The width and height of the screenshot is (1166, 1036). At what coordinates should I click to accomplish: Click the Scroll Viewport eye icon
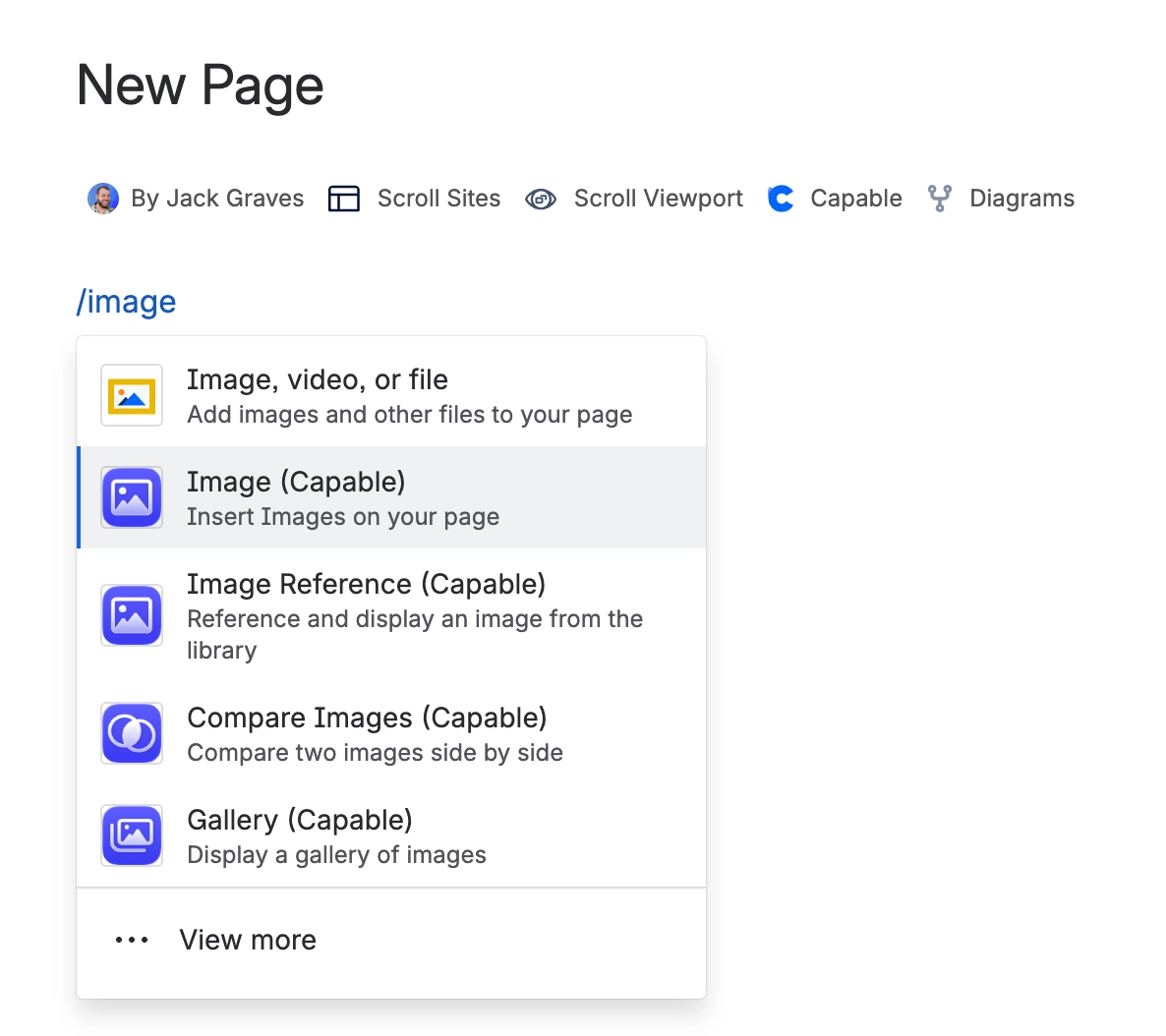pos(541,199)
